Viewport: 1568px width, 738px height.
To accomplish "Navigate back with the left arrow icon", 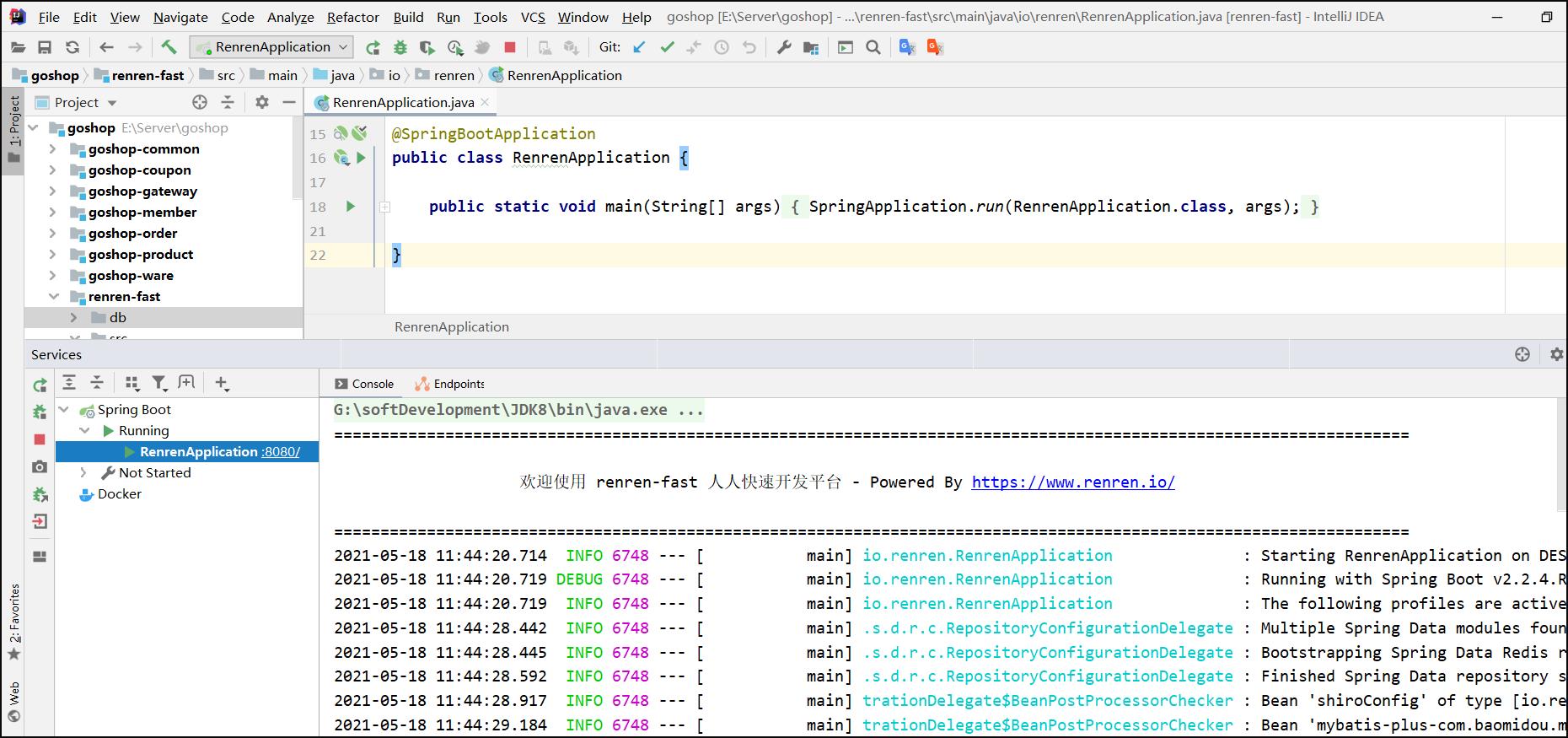I will click(106, 47).
